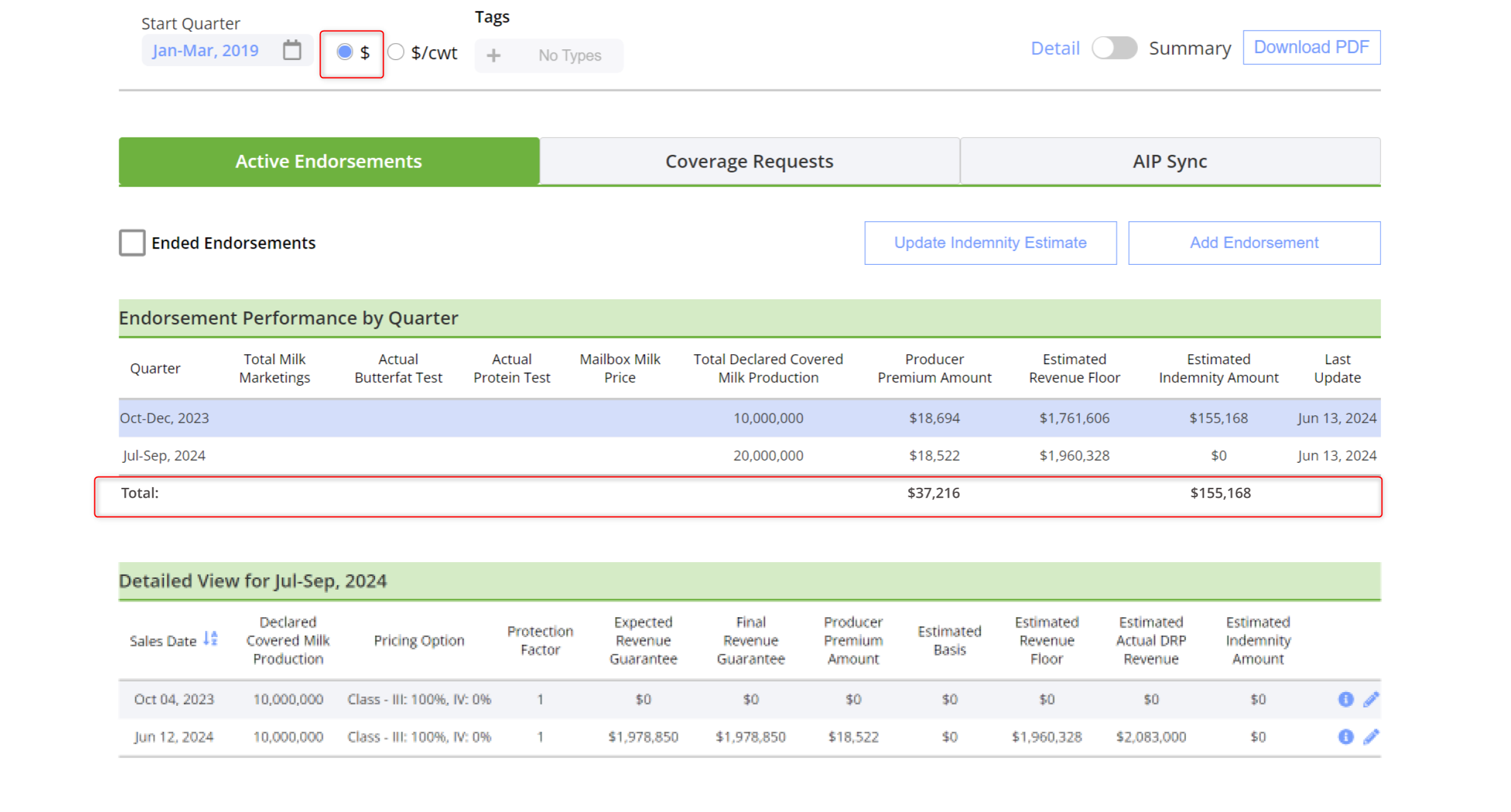Click the Estimated Basis column header
Viewport: 1511px width, 812px height.
949,640
